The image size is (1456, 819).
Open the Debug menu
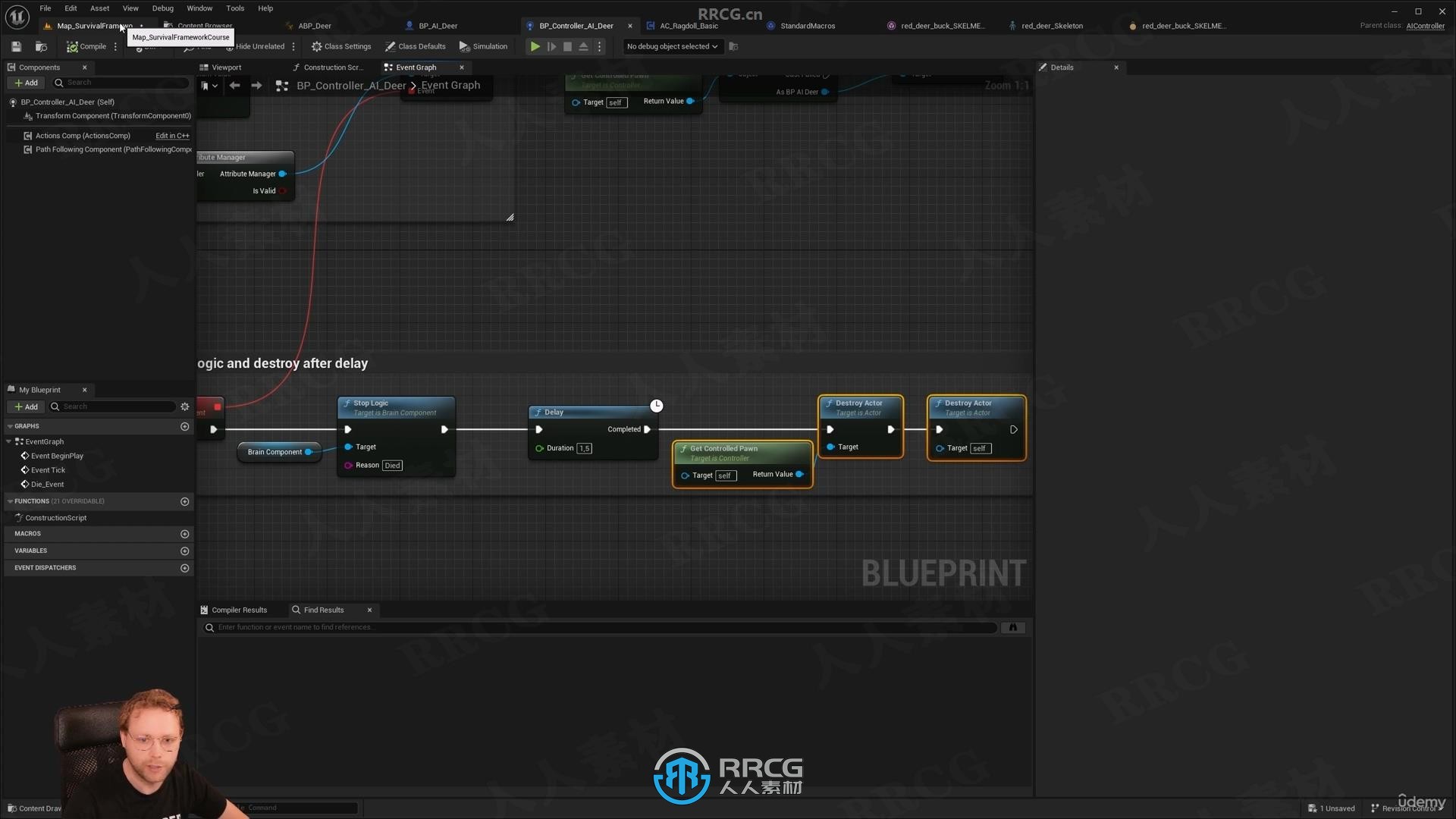(x=163, y=8)
